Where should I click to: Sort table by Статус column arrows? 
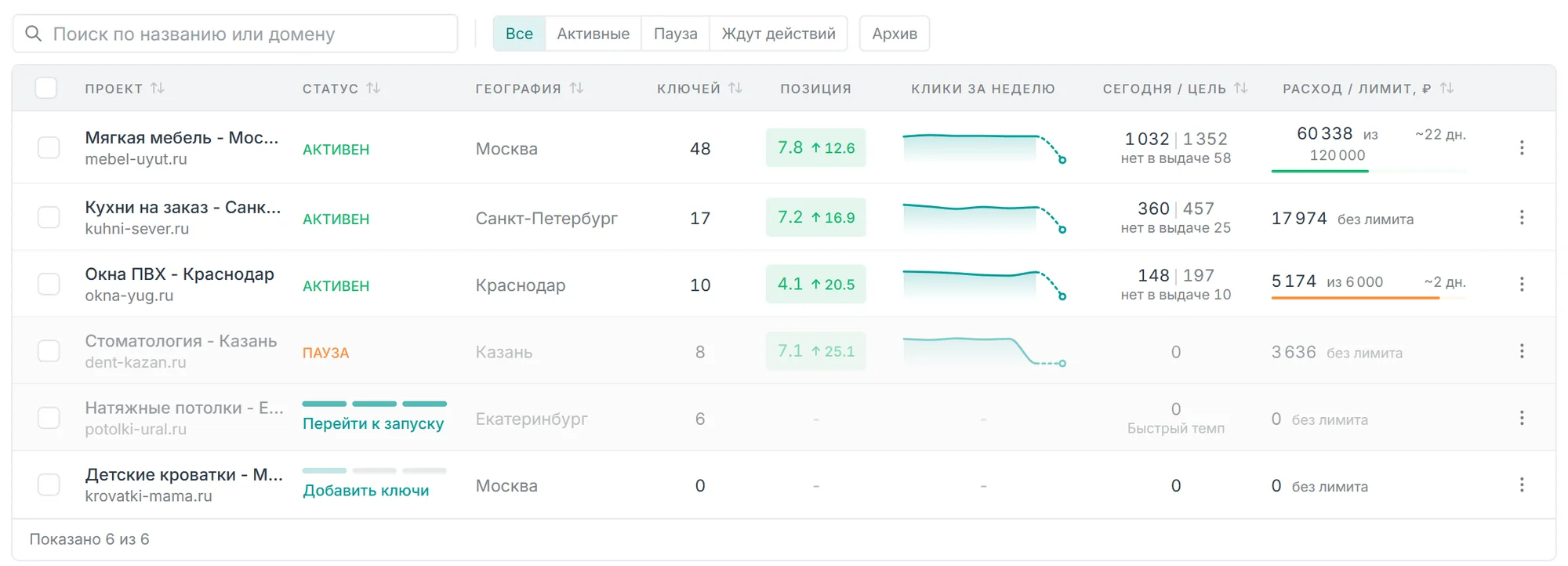[373, 89]
